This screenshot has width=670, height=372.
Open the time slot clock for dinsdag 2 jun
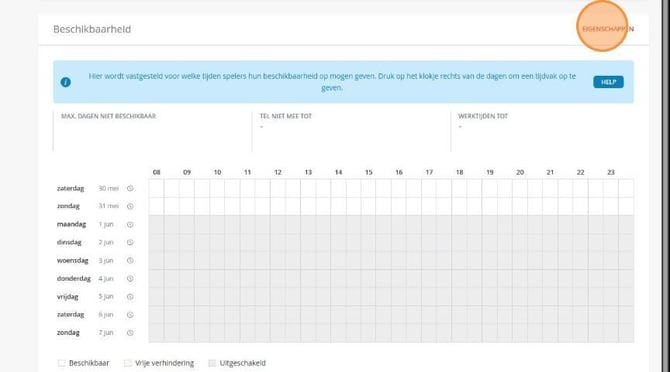click(x=130, y=242)
